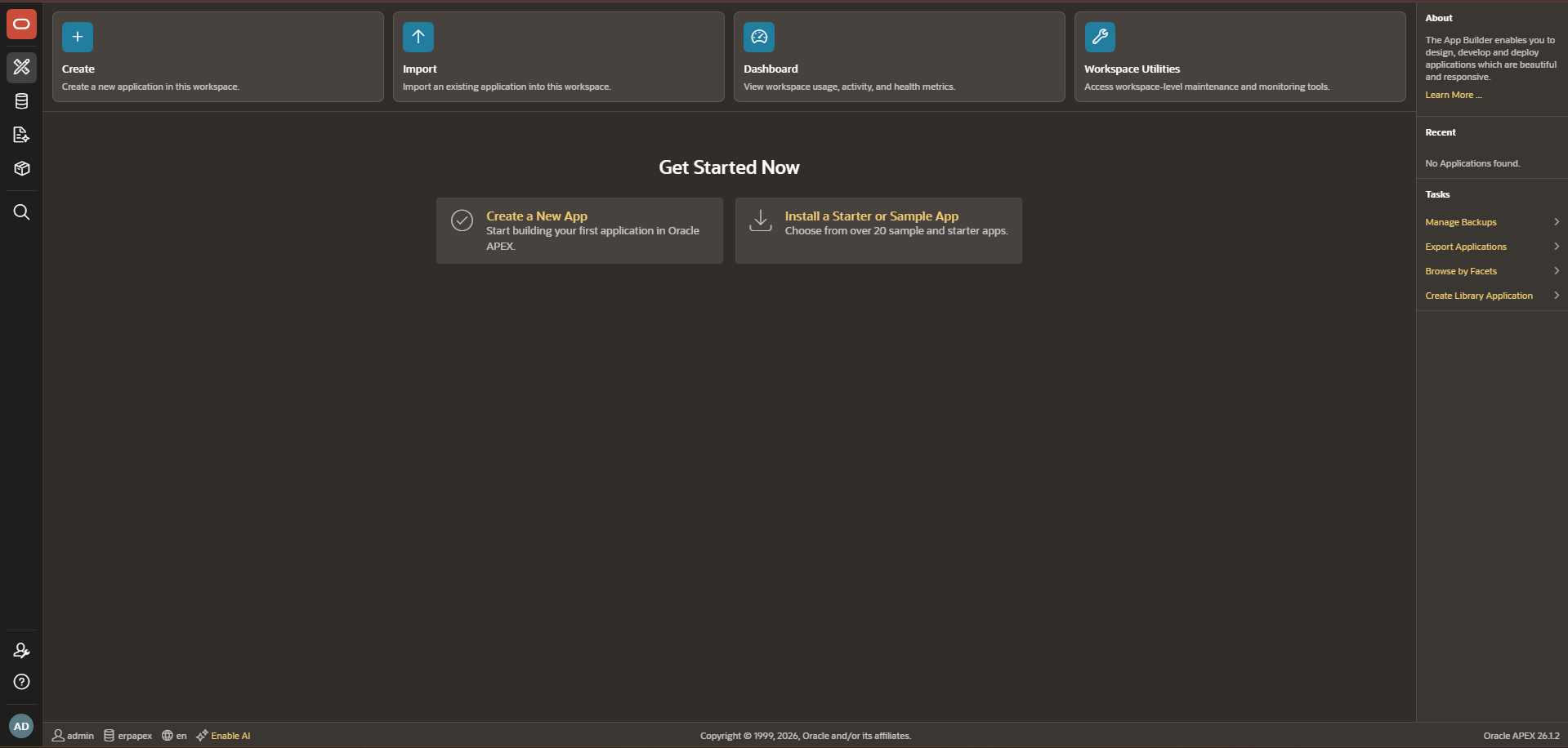1568x748 pixels.
Task: Click the Dashboard gauge icon
Action: pos(759,37)
